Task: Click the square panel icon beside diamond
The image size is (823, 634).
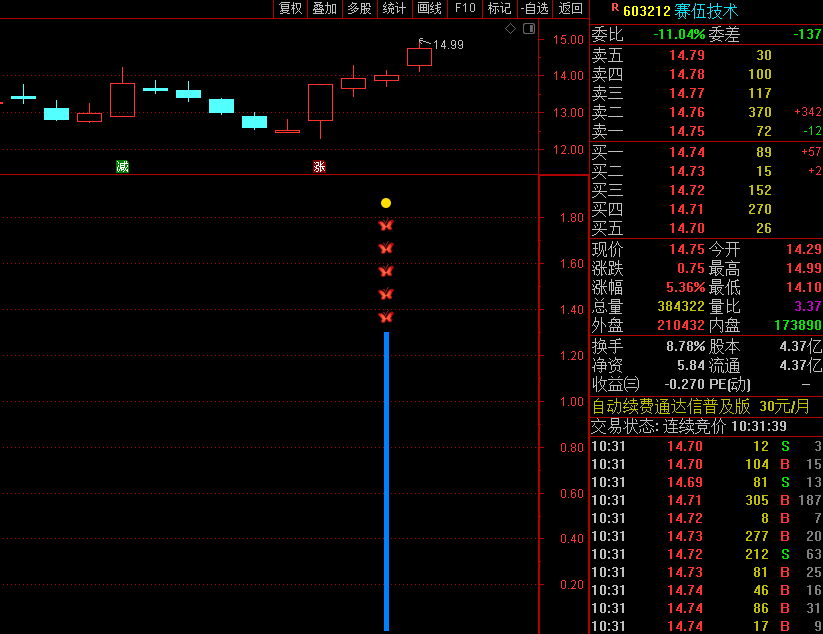Action: pos(526,29)
